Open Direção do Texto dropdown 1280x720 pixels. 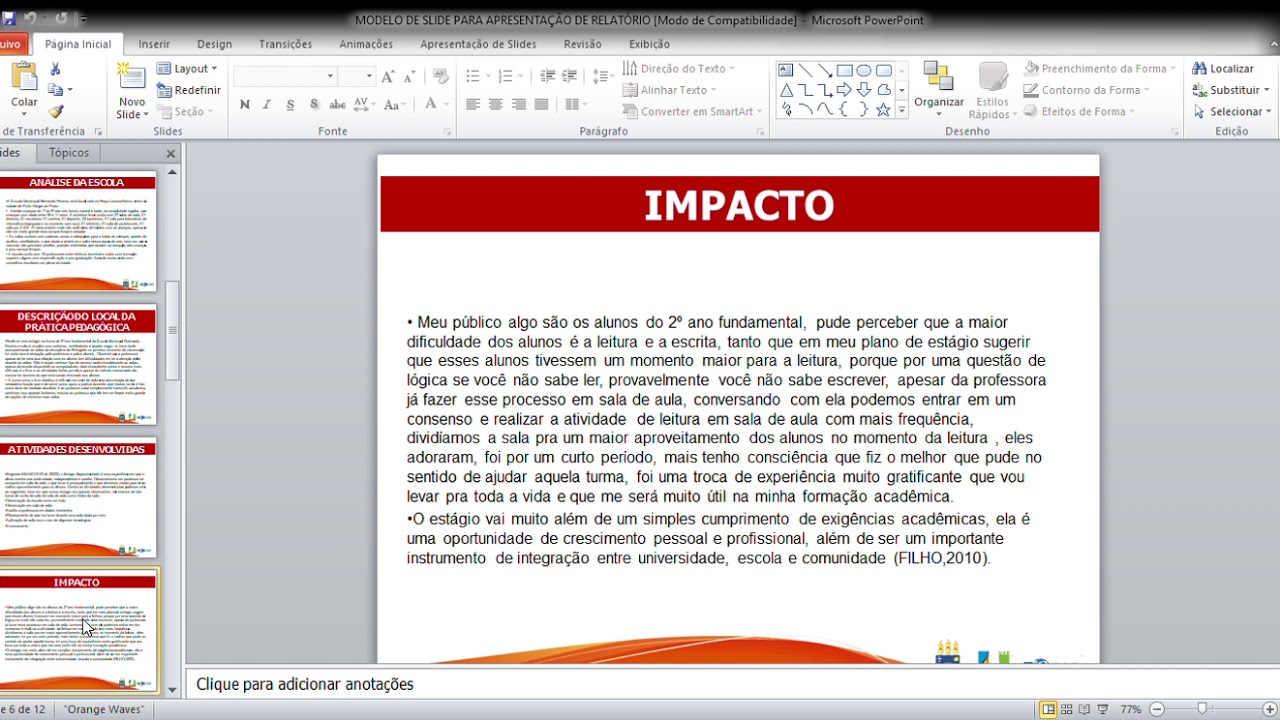pos(679,68)
